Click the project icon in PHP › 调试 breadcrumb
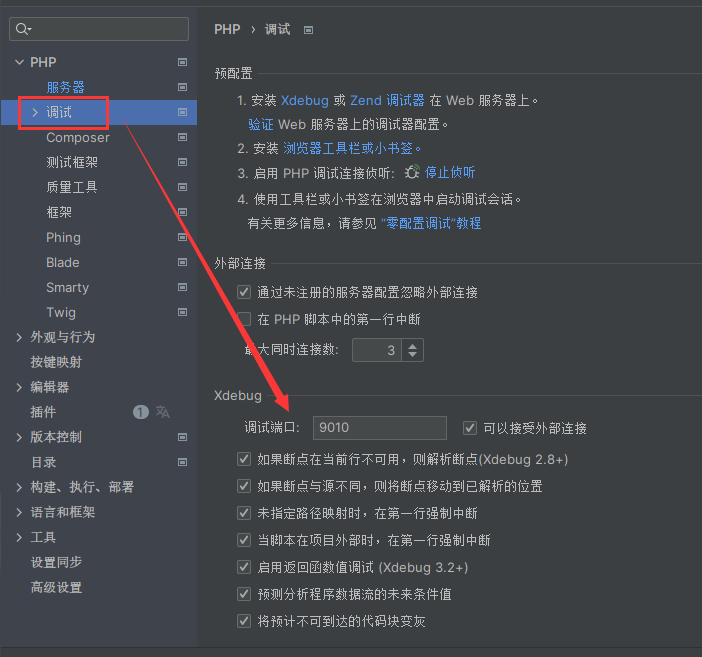702x657 pixels. coord(308,30)
